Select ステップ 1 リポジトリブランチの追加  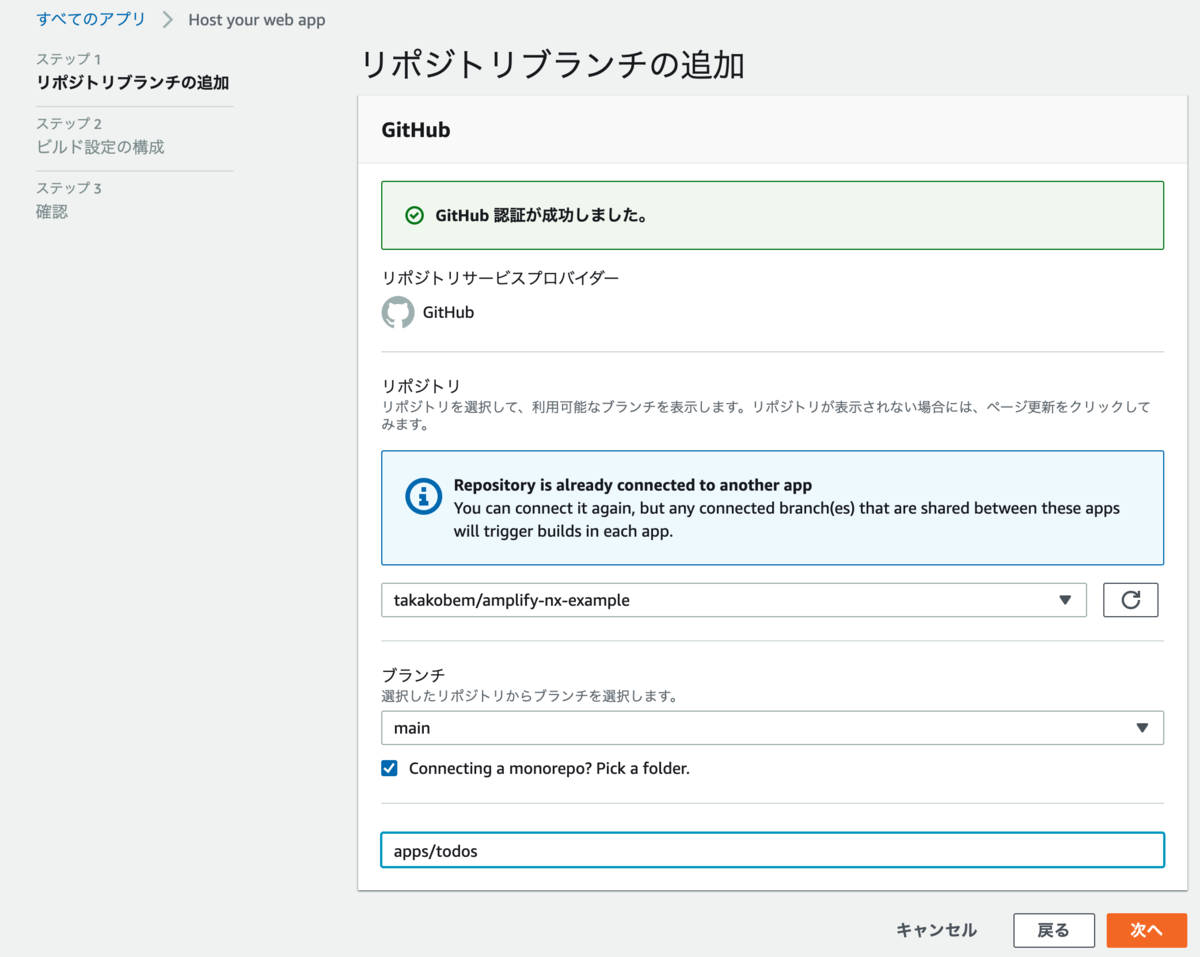coord(133,72)
